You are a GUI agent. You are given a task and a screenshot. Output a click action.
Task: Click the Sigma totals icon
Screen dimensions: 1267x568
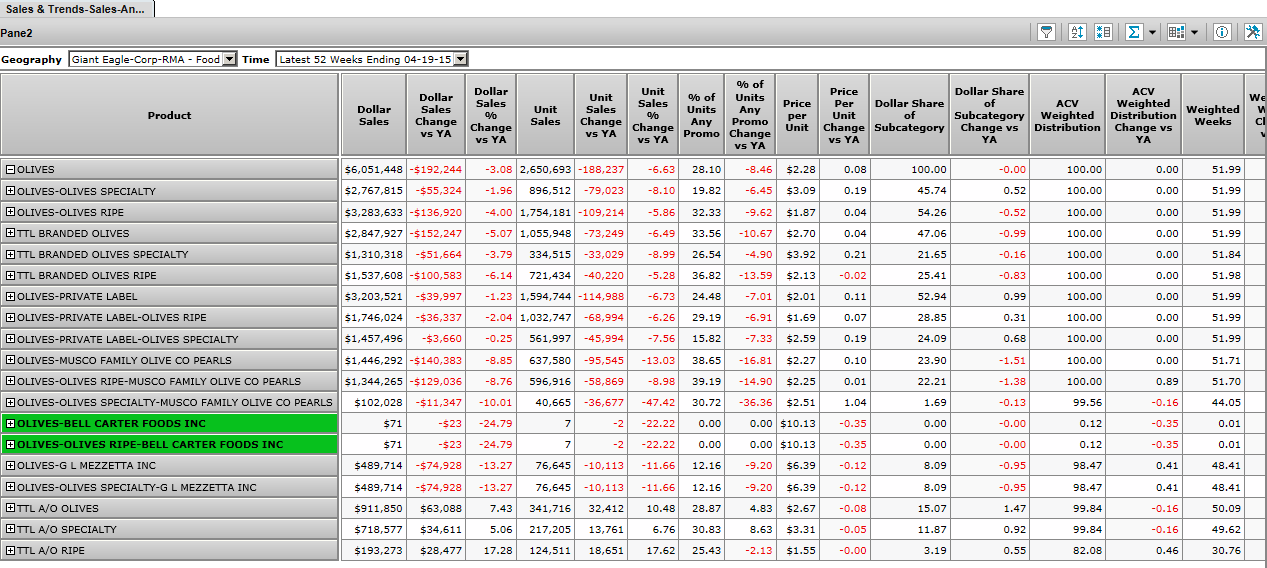coord(1134,32)
